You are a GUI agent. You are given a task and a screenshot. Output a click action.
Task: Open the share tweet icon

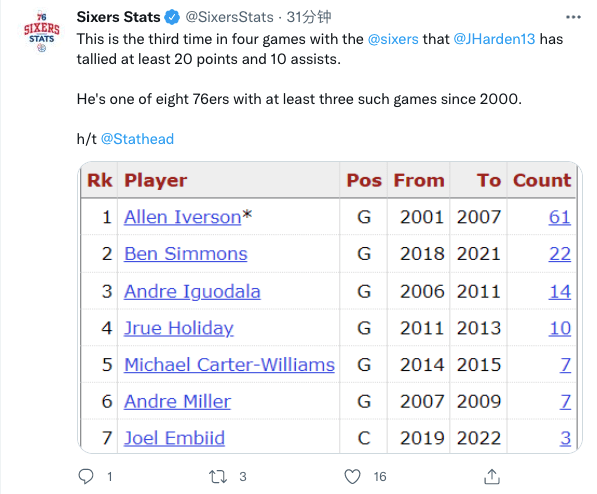point(492,476)
